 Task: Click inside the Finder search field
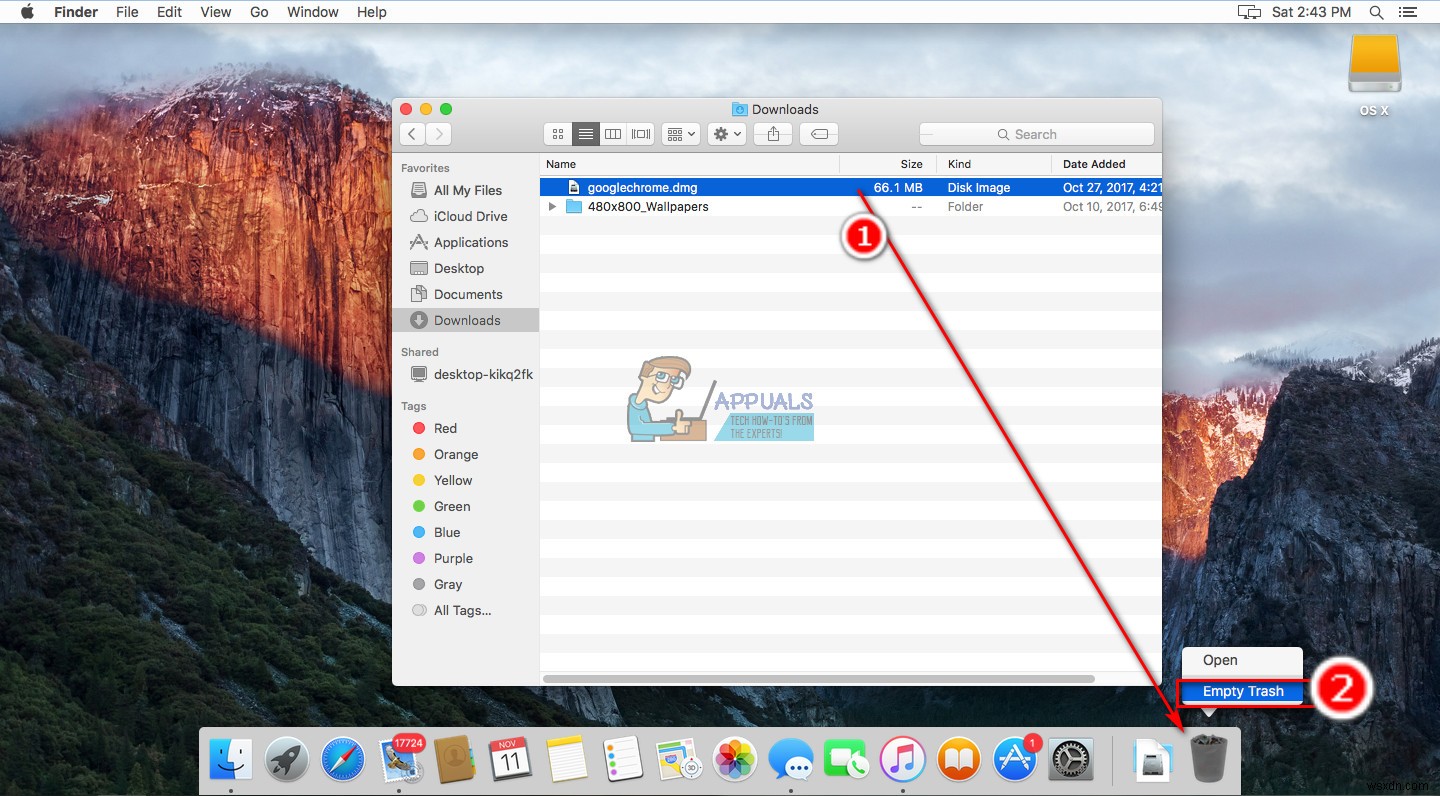point(1035,134)
